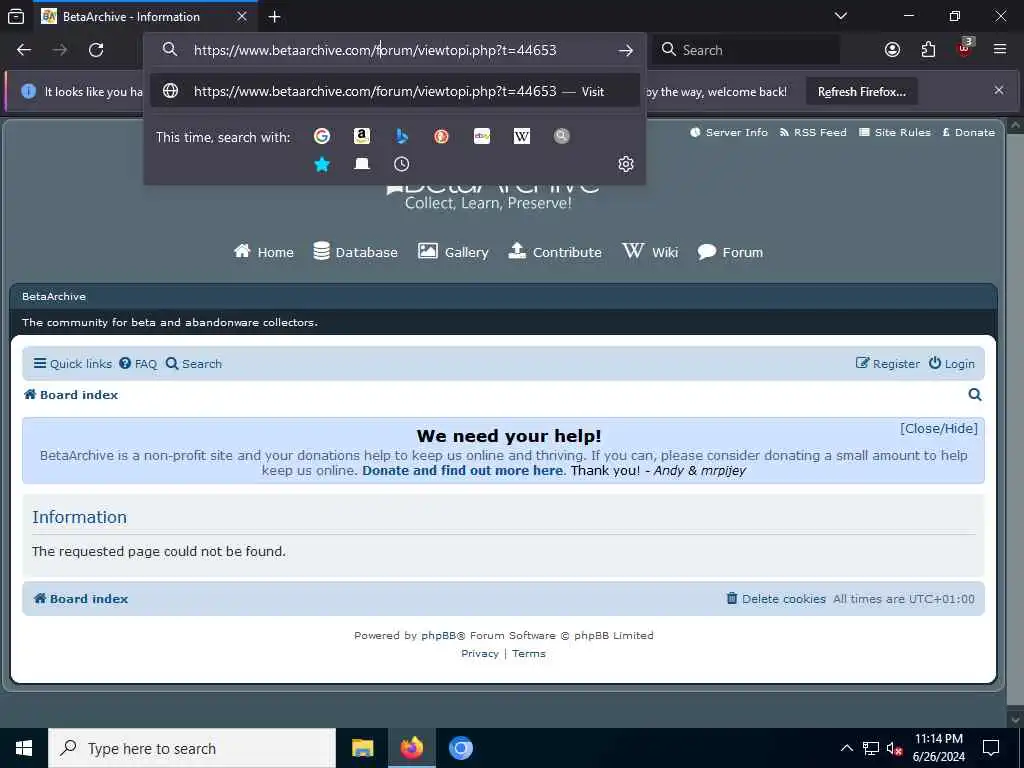Open the RSS Feed link
The image size is (1024, 768).
tap(813, 133)
